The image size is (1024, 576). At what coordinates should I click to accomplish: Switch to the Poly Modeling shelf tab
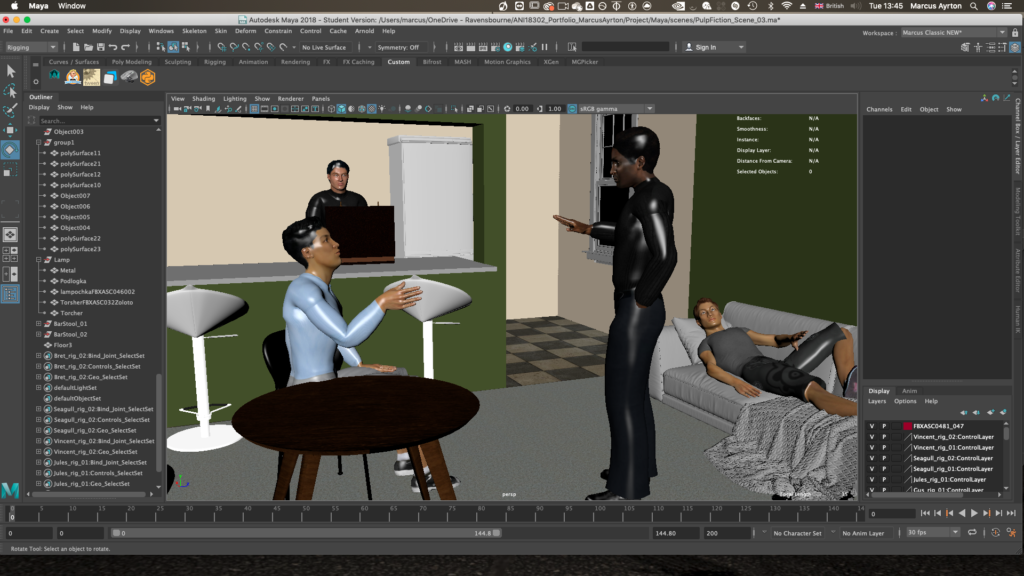131,62
